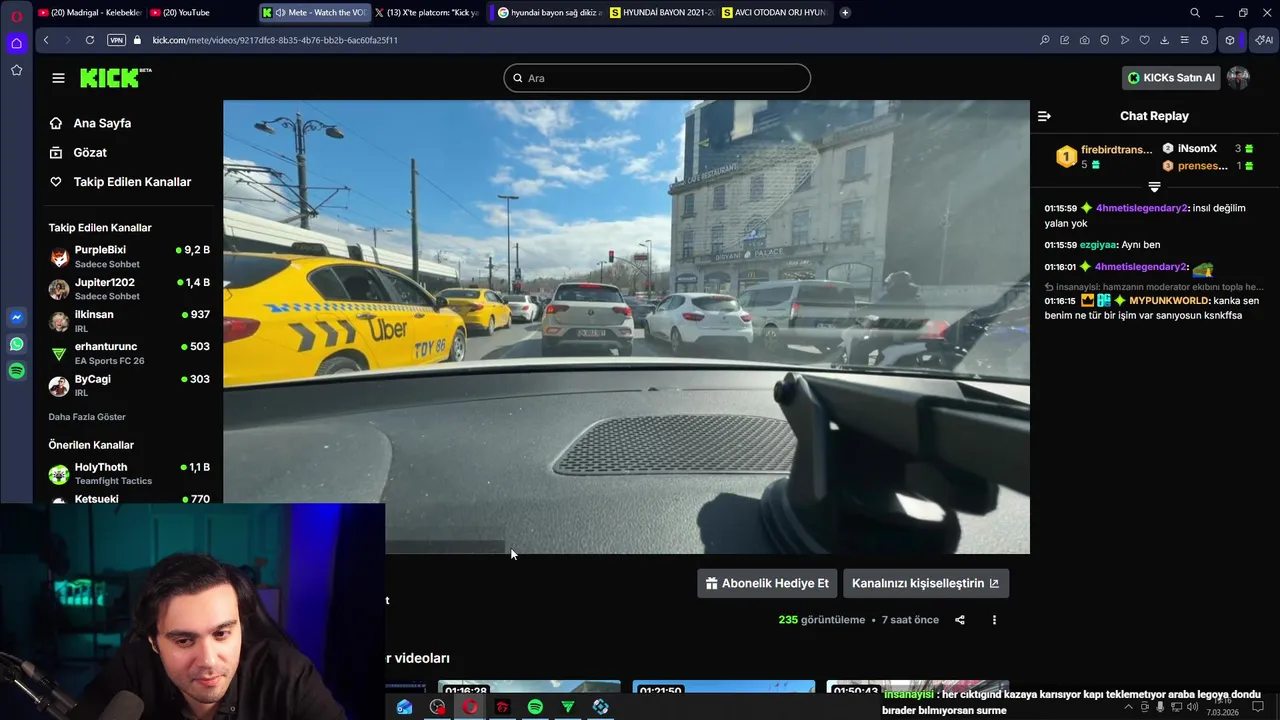Viewport: 1280px width, 720px height.
Task: Open ByCagi channel
Action: (130, 386)
